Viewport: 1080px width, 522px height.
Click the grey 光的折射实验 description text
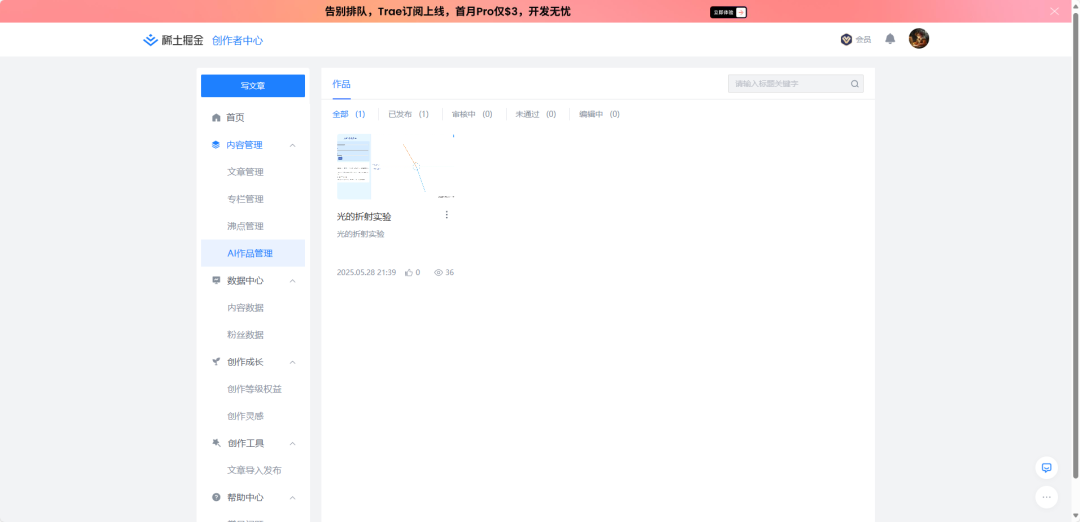pos(360,234)
